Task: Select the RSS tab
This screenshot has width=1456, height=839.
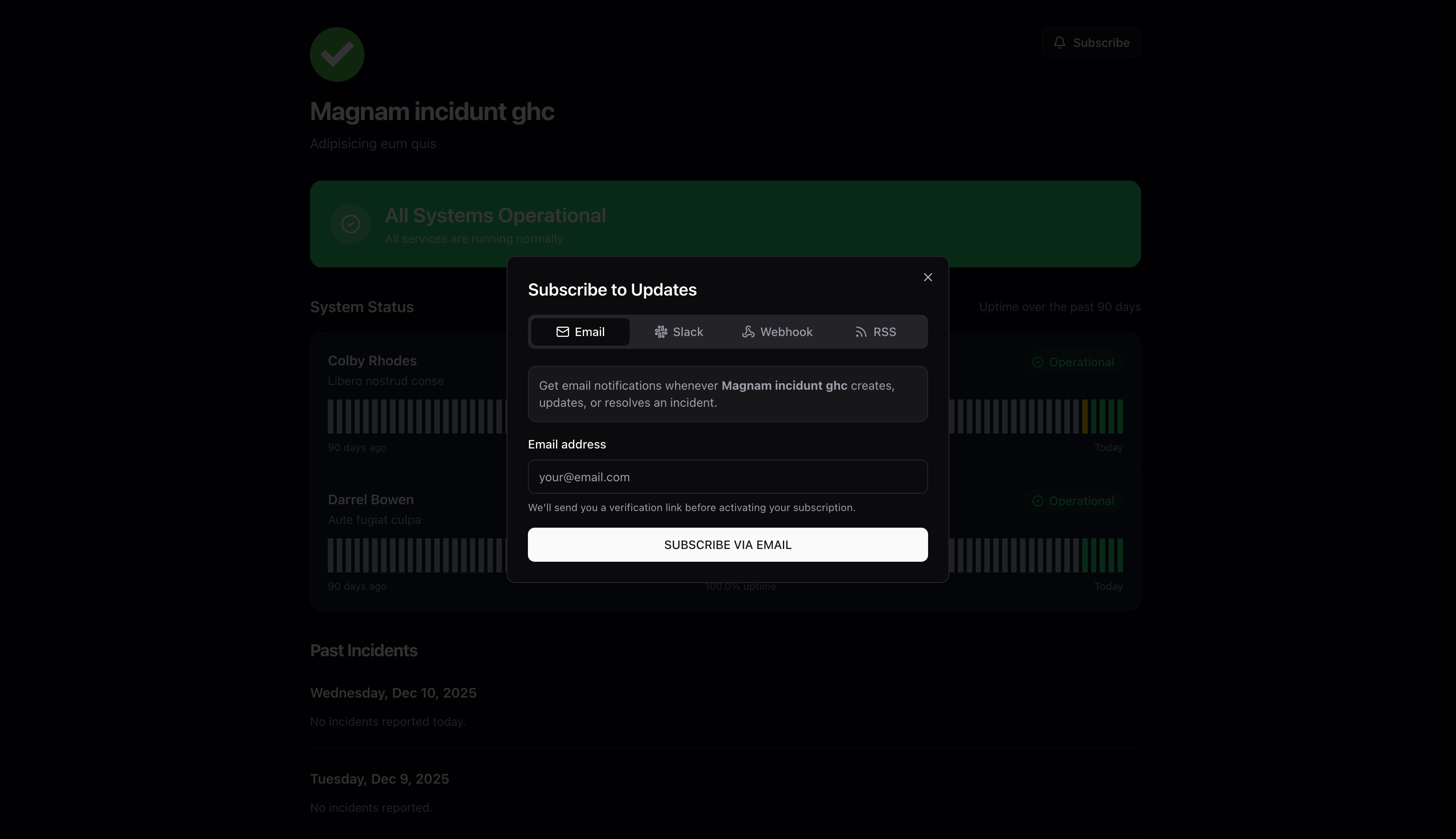Action: pyautogui.click(x=875, y=332)
